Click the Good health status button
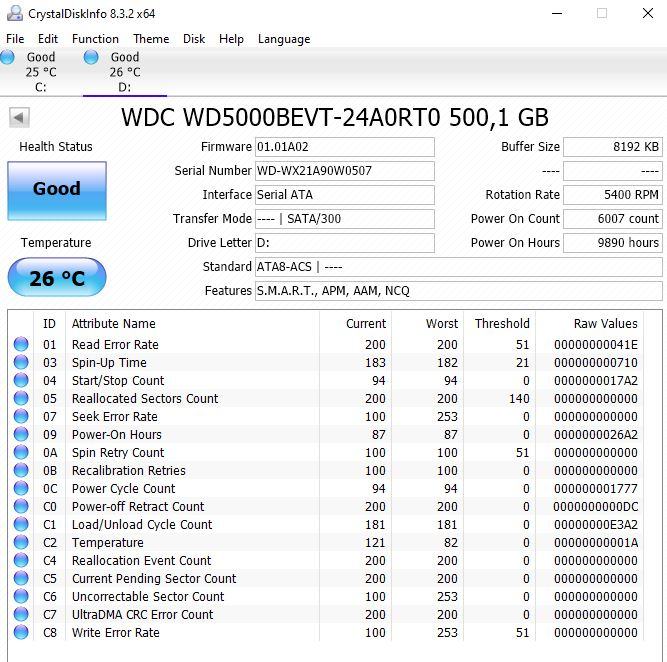Screen dimensions: 667x662 (x=56, y=189)
